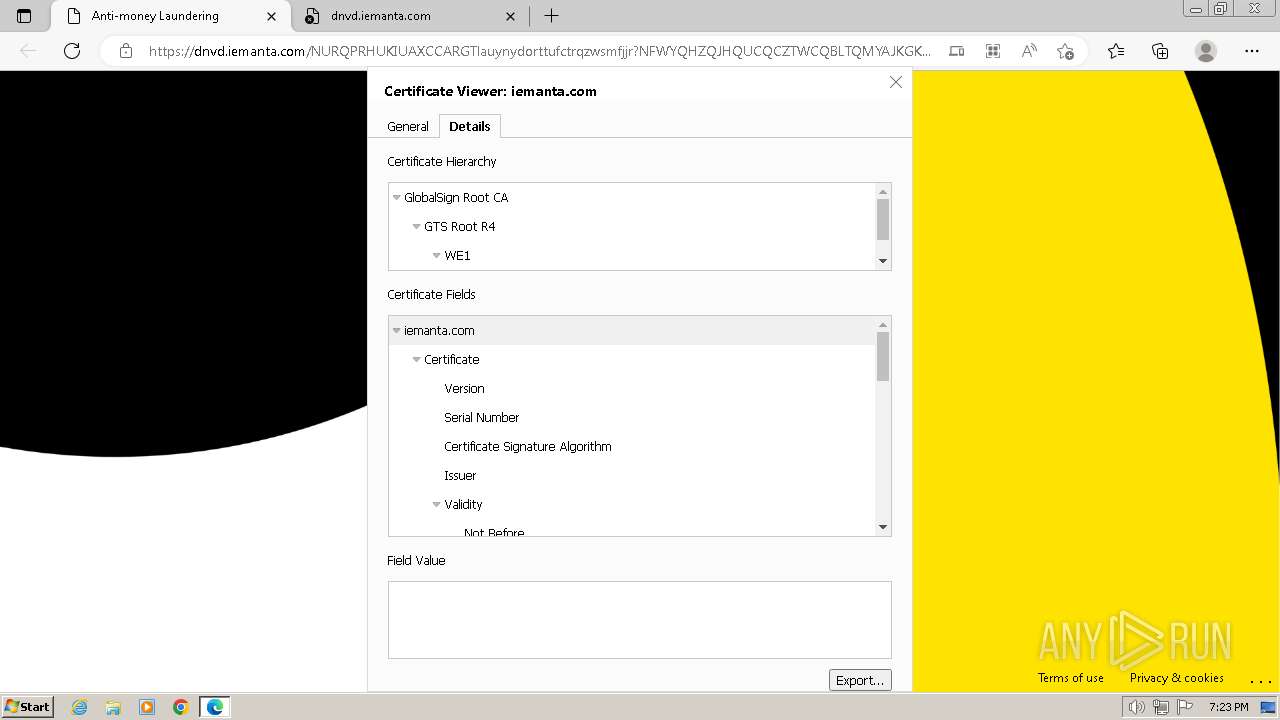This screenshot has width=1280, height=720.
Task: Click up arrow of Certificate Hierarchy scrollbar
Action: pos(883,191)
